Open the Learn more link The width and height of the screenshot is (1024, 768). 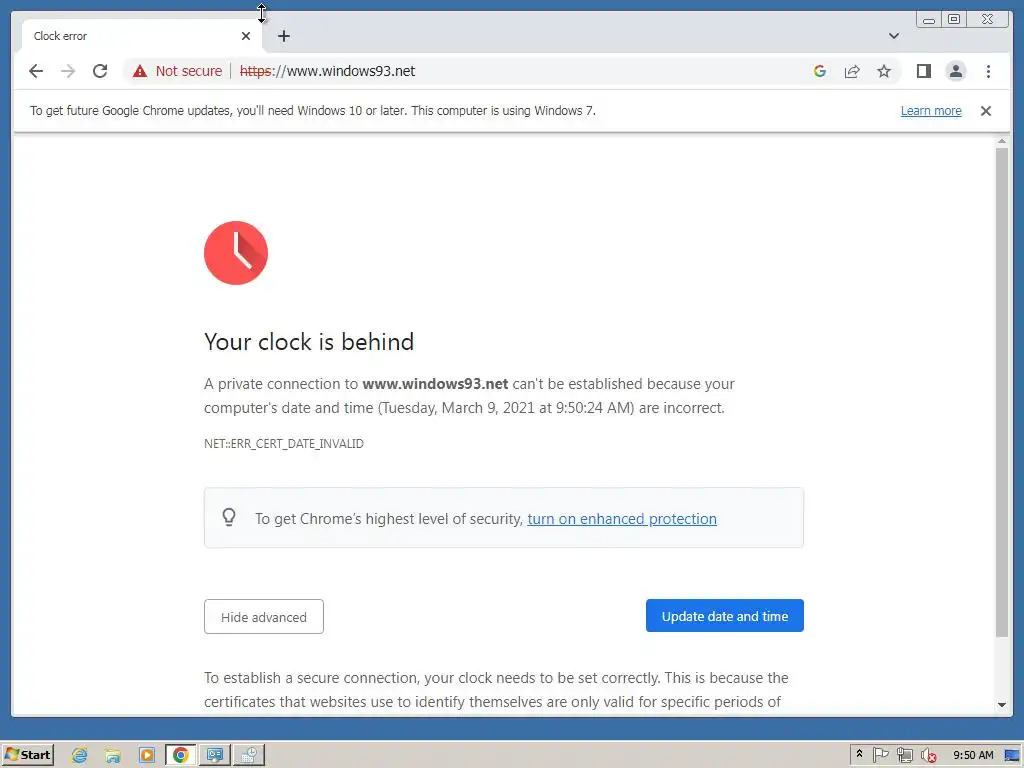coord(931,111)
